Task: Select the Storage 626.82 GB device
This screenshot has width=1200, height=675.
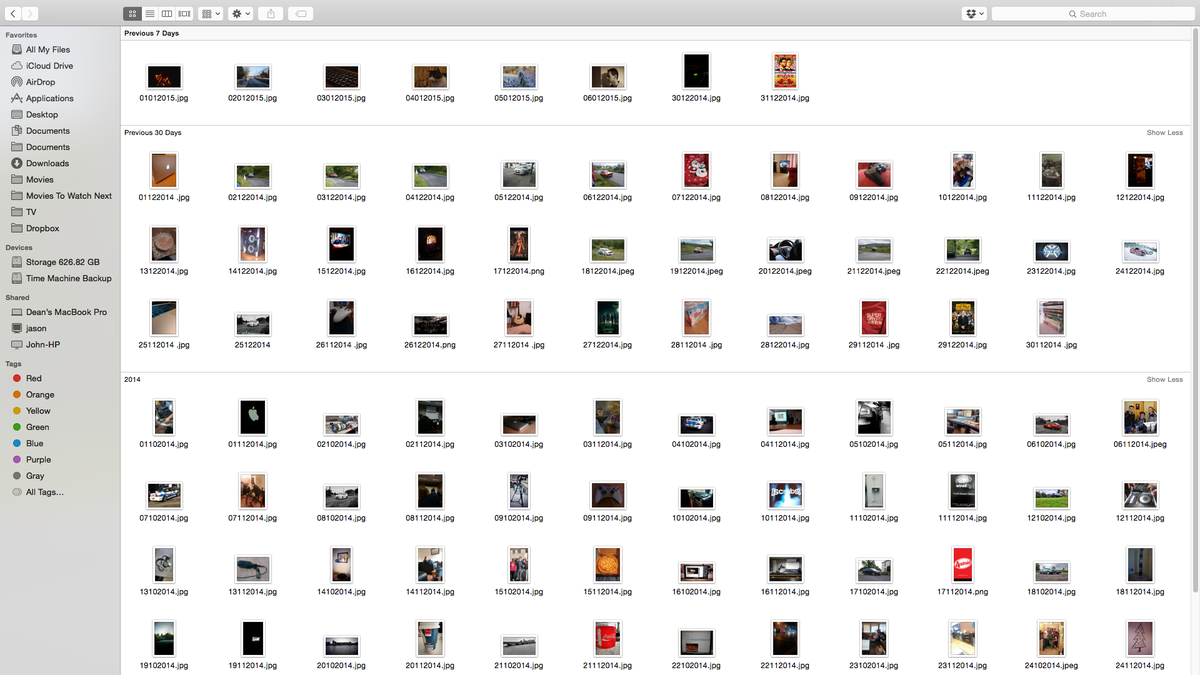Action: coord(62,261)
